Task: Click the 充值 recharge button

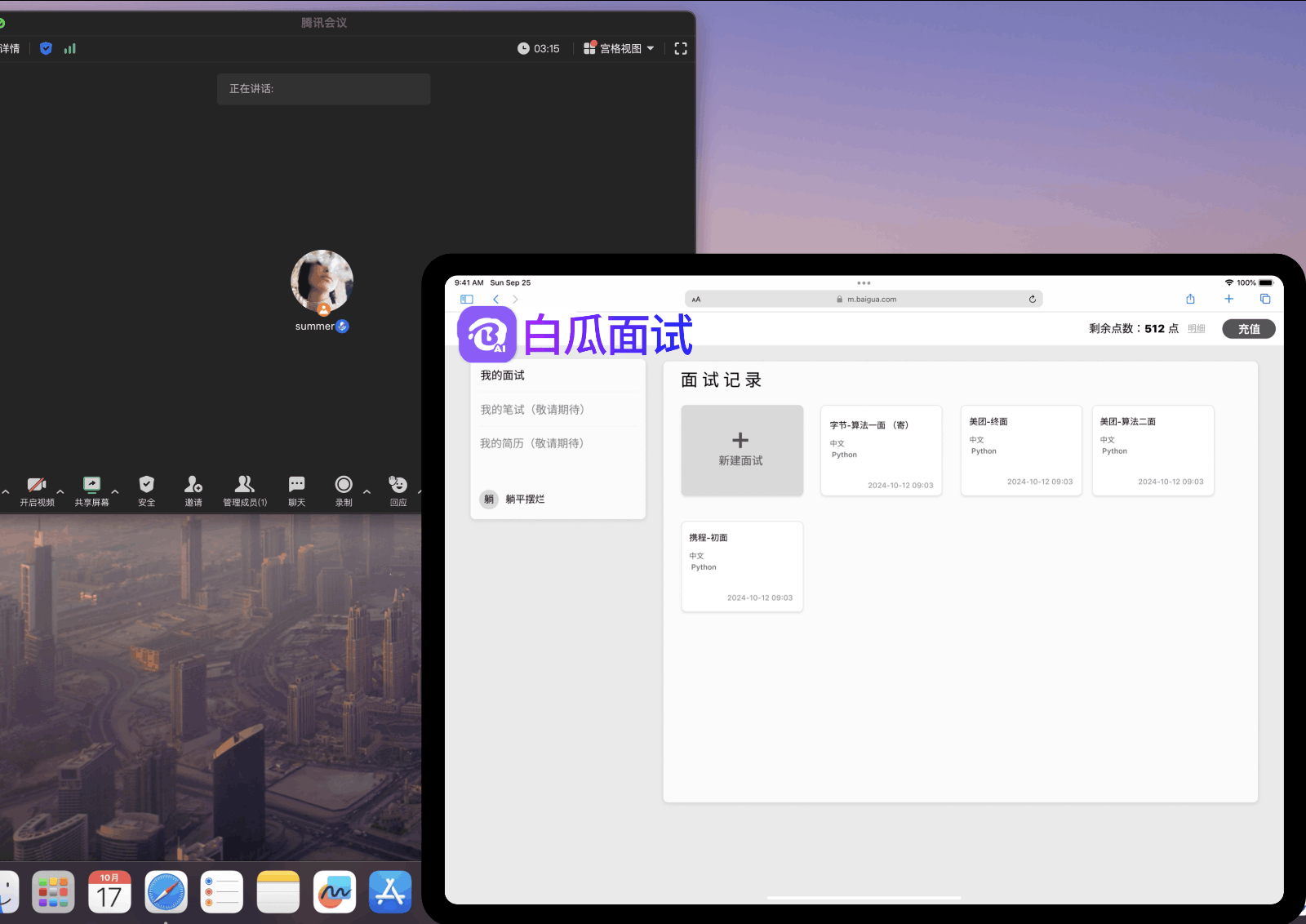Action: click(1249, 329)
